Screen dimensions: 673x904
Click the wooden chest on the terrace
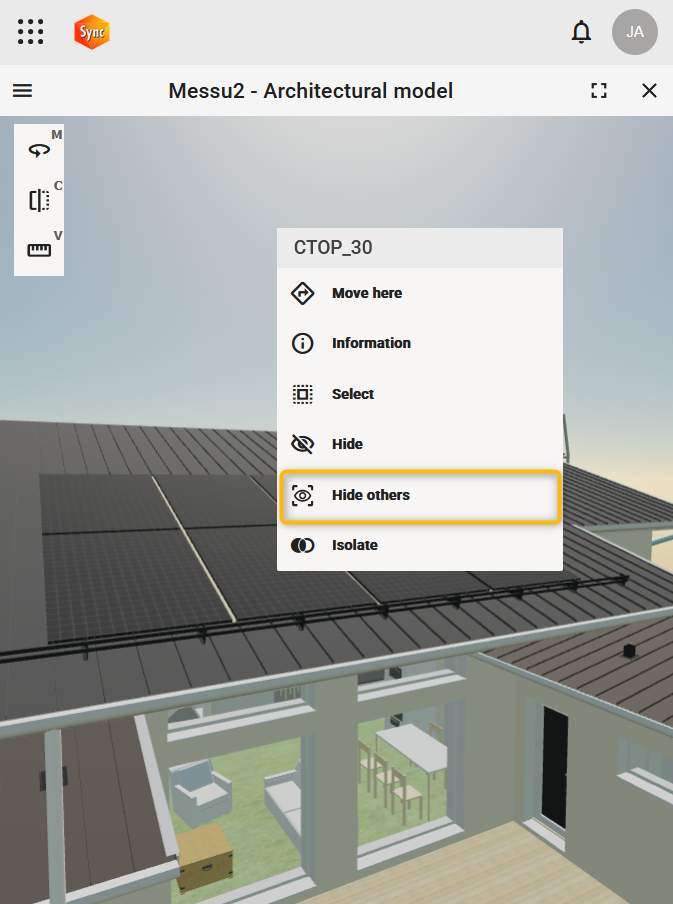204,855
